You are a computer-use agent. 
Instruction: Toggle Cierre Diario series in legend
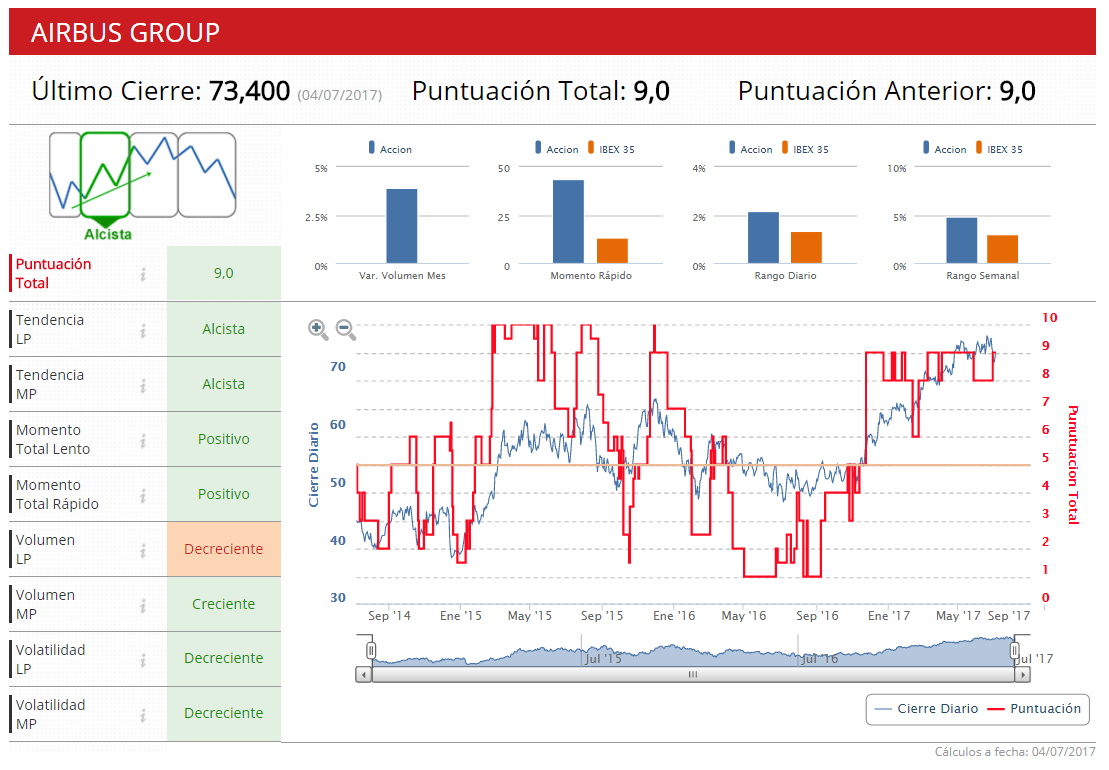click(927, 708)
